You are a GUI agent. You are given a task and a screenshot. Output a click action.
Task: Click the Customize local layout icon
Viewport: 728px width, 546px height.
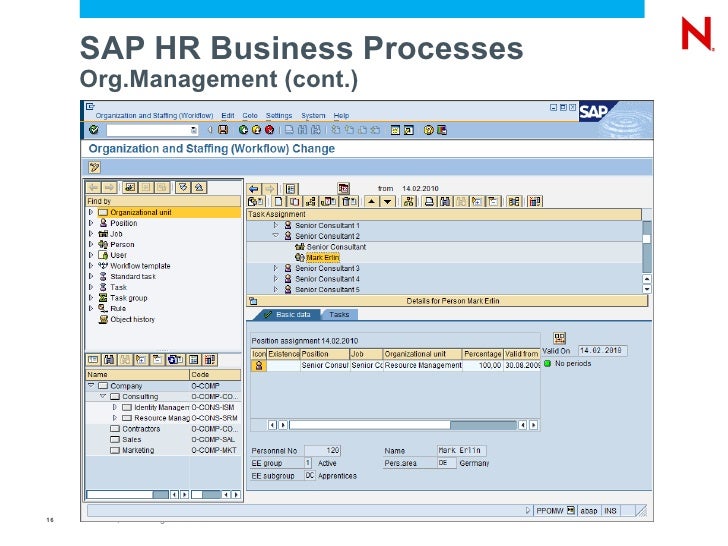coord(442,130)
